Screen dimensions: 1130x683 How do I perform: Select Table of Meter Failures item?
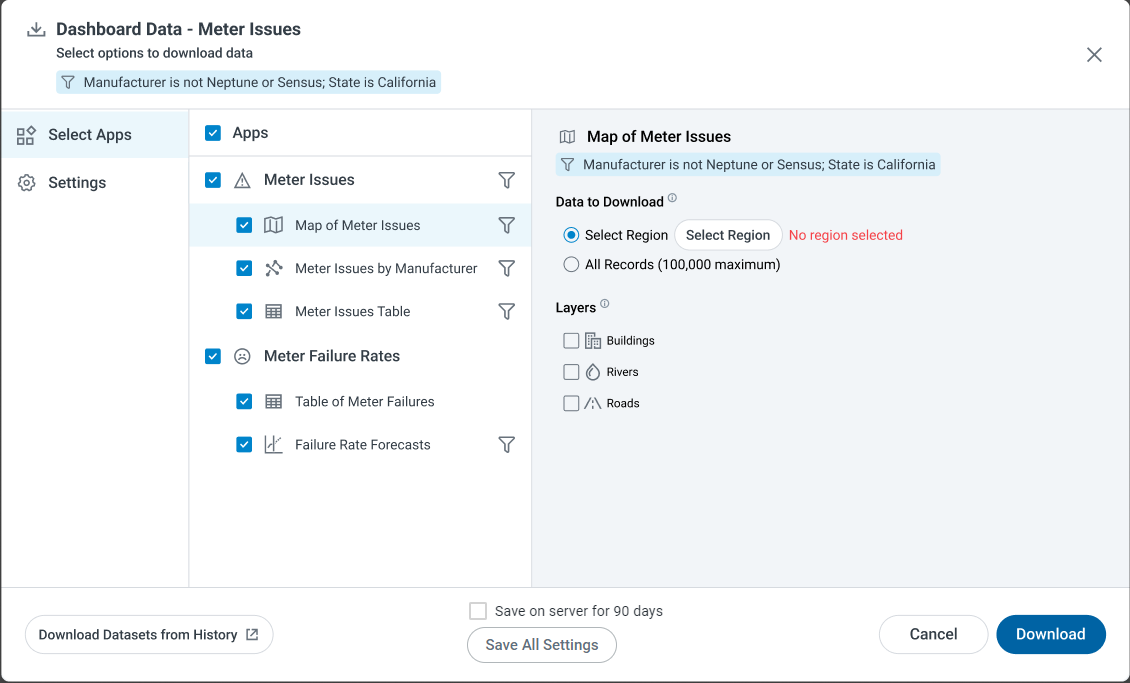tap(364, 401)
